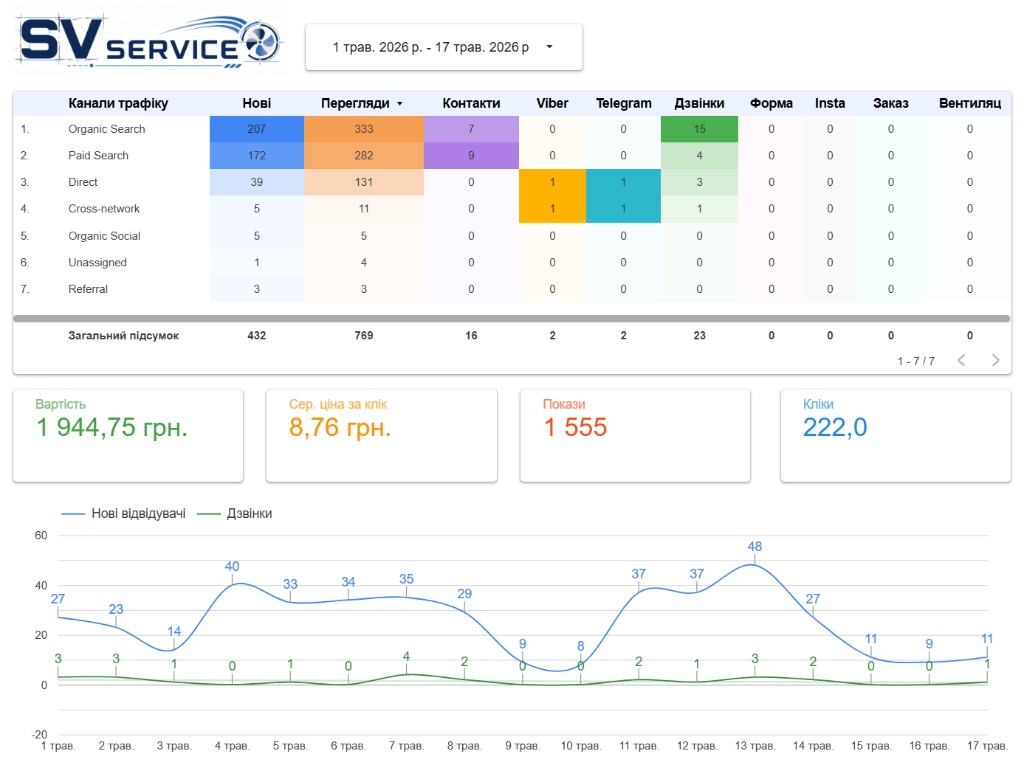
Task: Click Organic Search Контакти cell 7
Action: click(x=471, y=129)
